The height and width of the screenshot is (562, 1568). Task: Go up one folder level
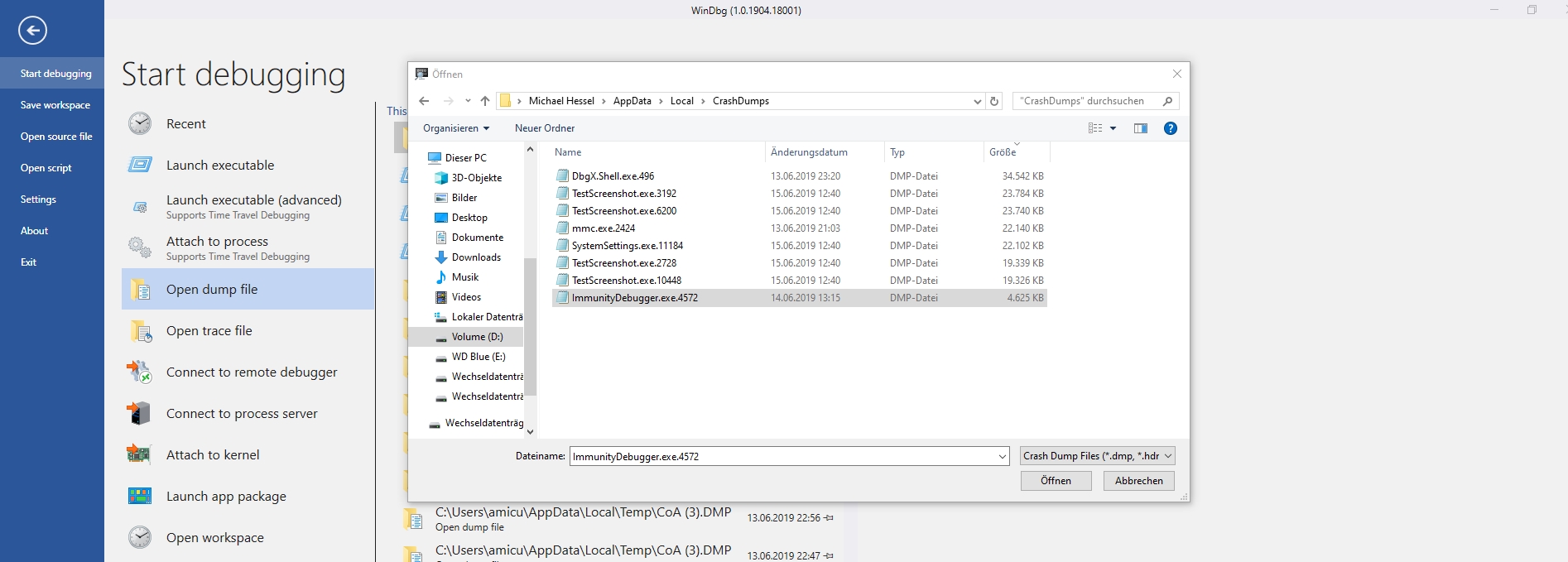(x=485, y=101)
